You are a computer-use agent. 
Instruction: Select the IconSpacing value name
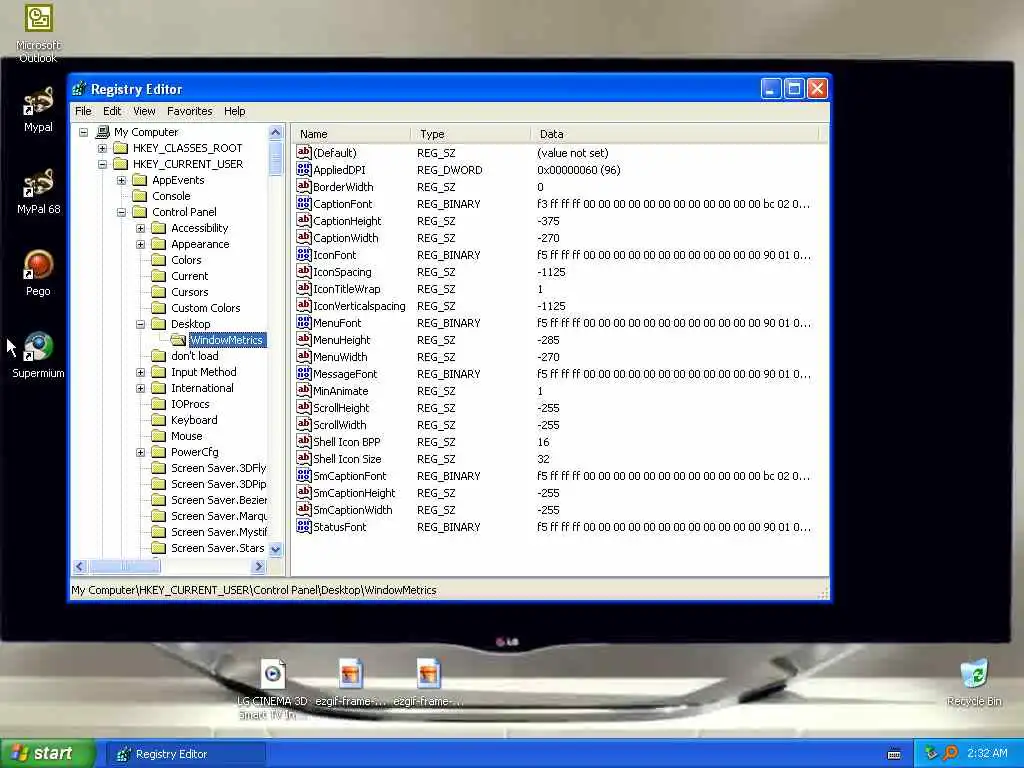pyautogui.click(x=342, y=272)
